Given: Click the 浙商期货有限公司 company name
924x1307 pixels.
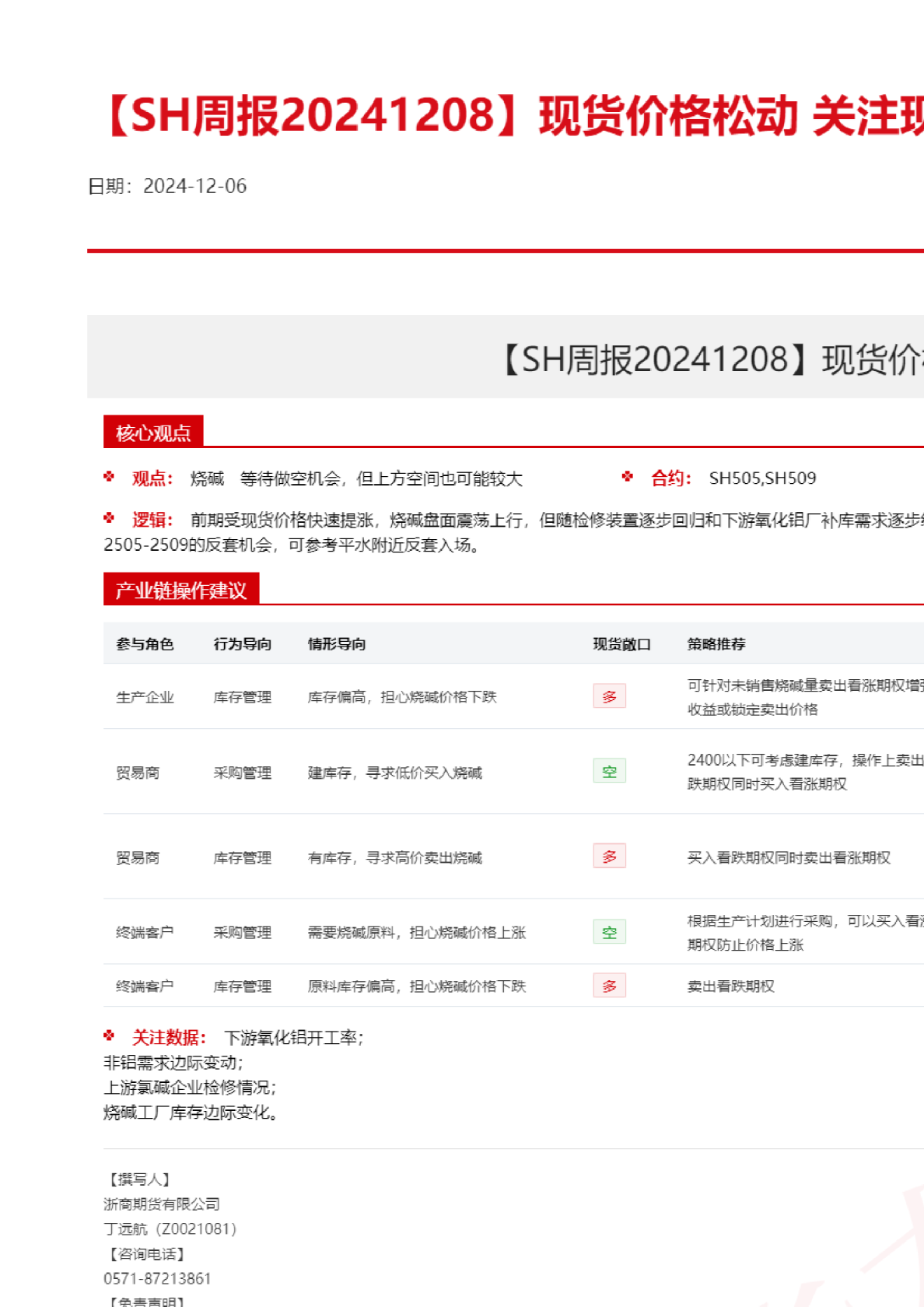Looking at the screenshot, I should pos(162,1204).
